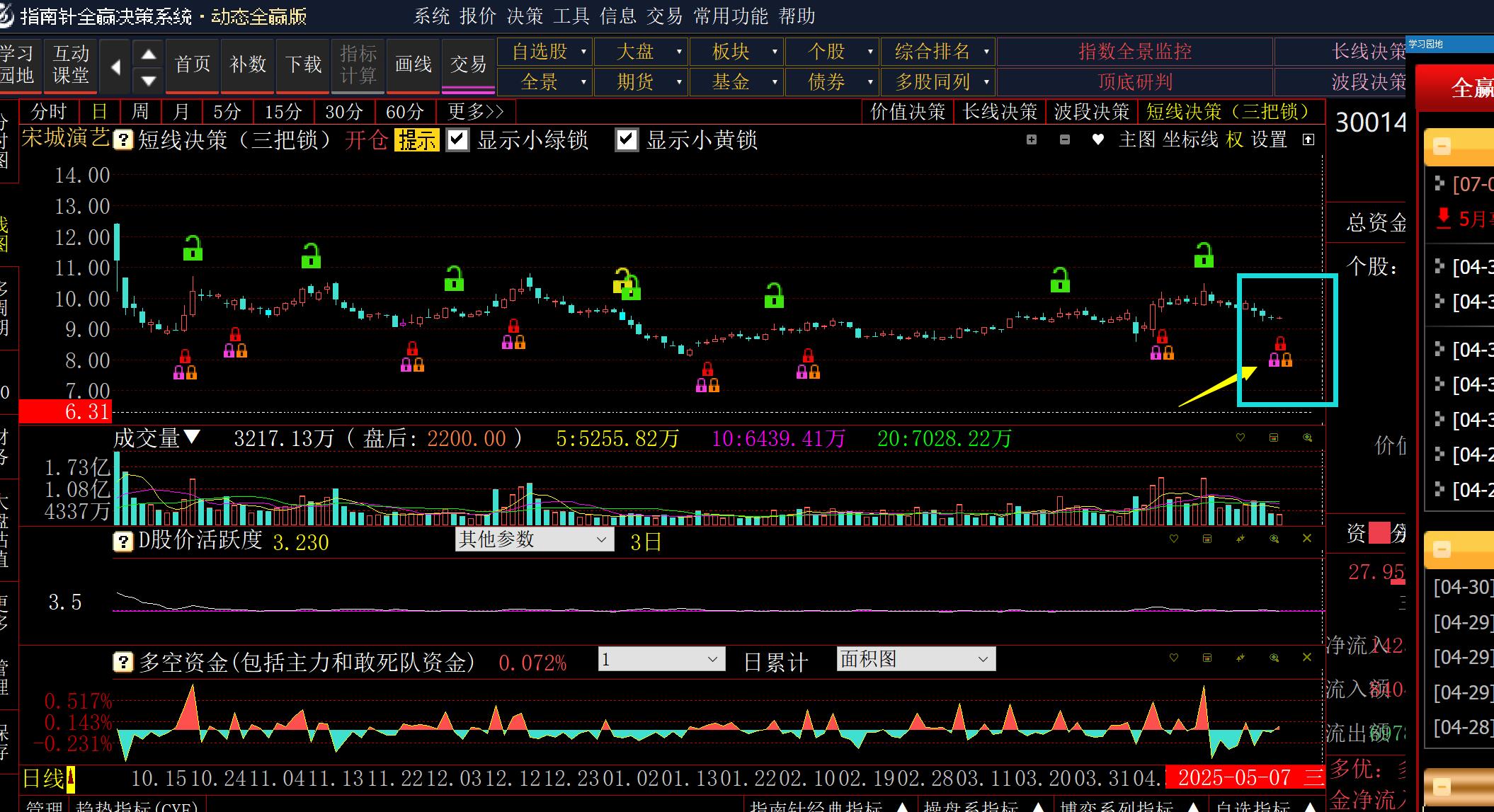The width and height of the screenshot is (1494, 812).
Task: Open the 综合排名 dropdown
Action: [x=938, y=52]
